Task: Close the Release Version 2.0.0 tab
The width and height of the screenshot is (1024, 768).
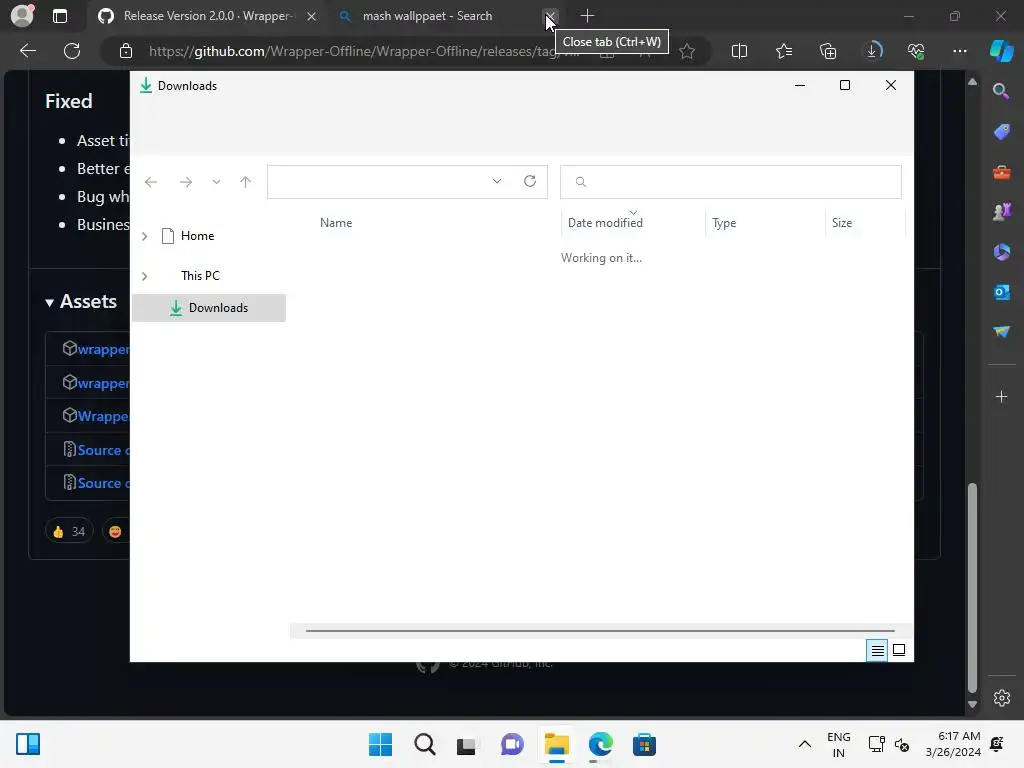Action: tap(312, 16)
